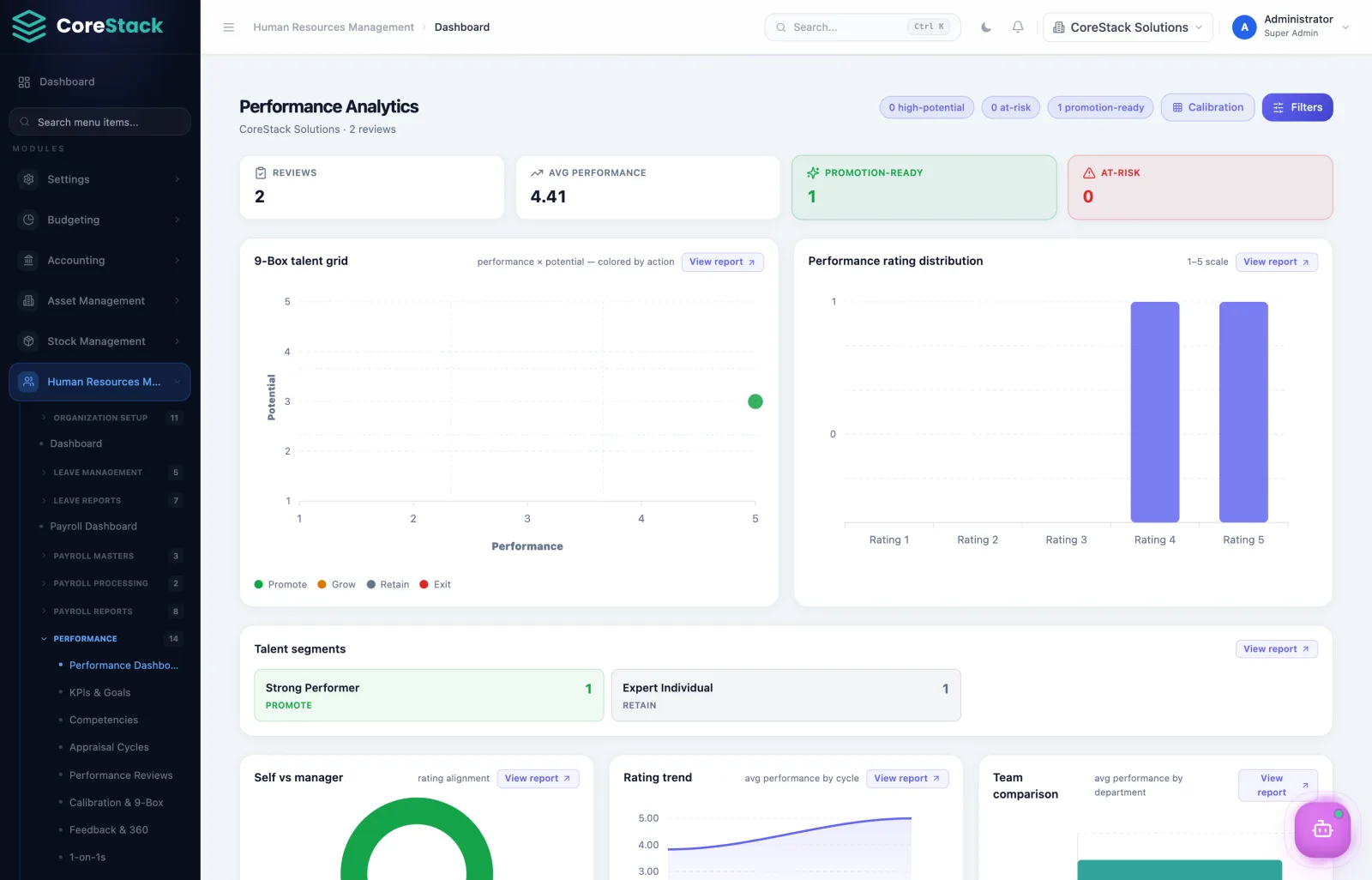Click the at-risk warning triangle icon

point(1089,172)
